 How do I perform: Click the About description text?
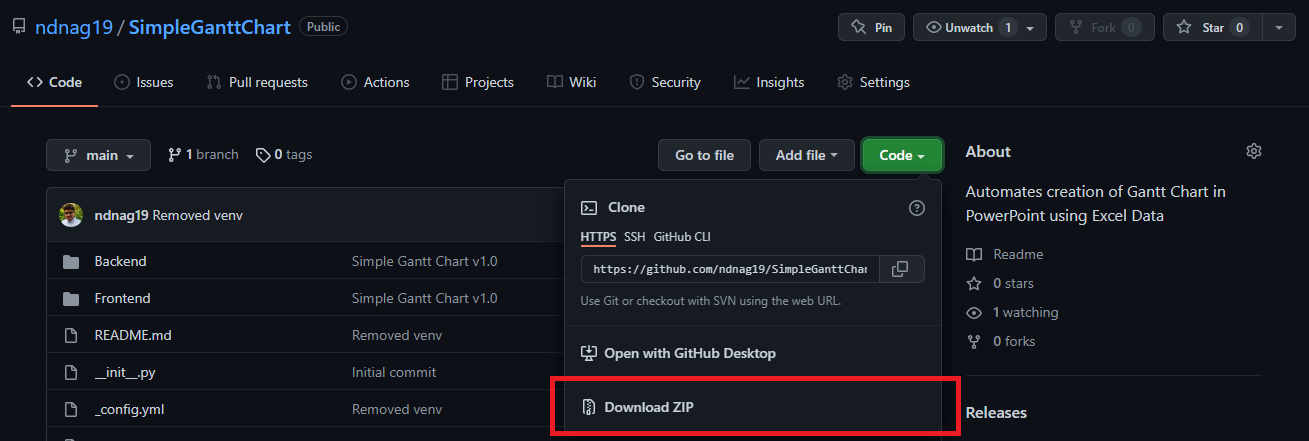click(1096, 203)
